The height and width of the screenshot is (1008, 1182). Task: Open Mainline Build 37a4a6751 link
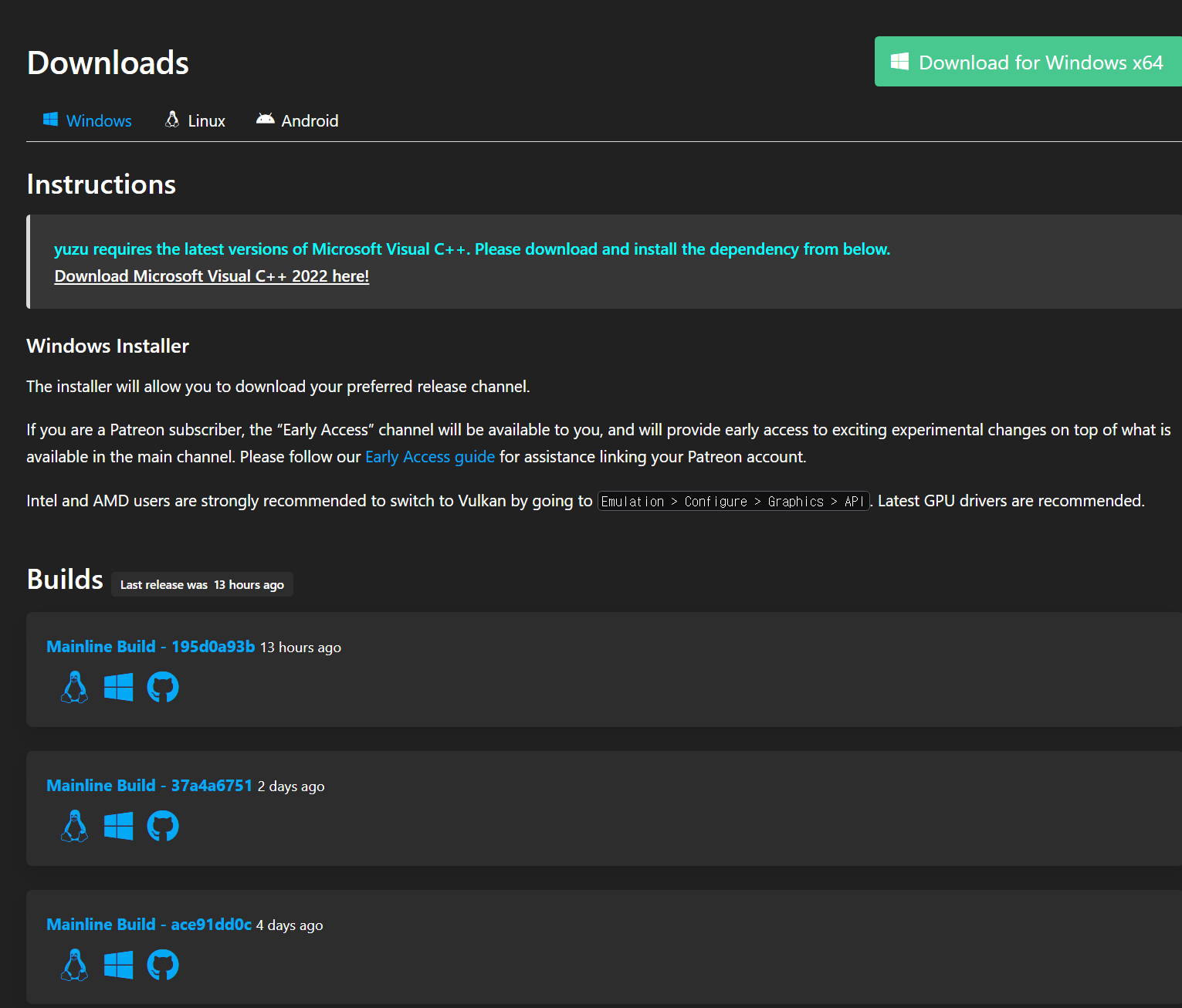(x=149, y=786)
